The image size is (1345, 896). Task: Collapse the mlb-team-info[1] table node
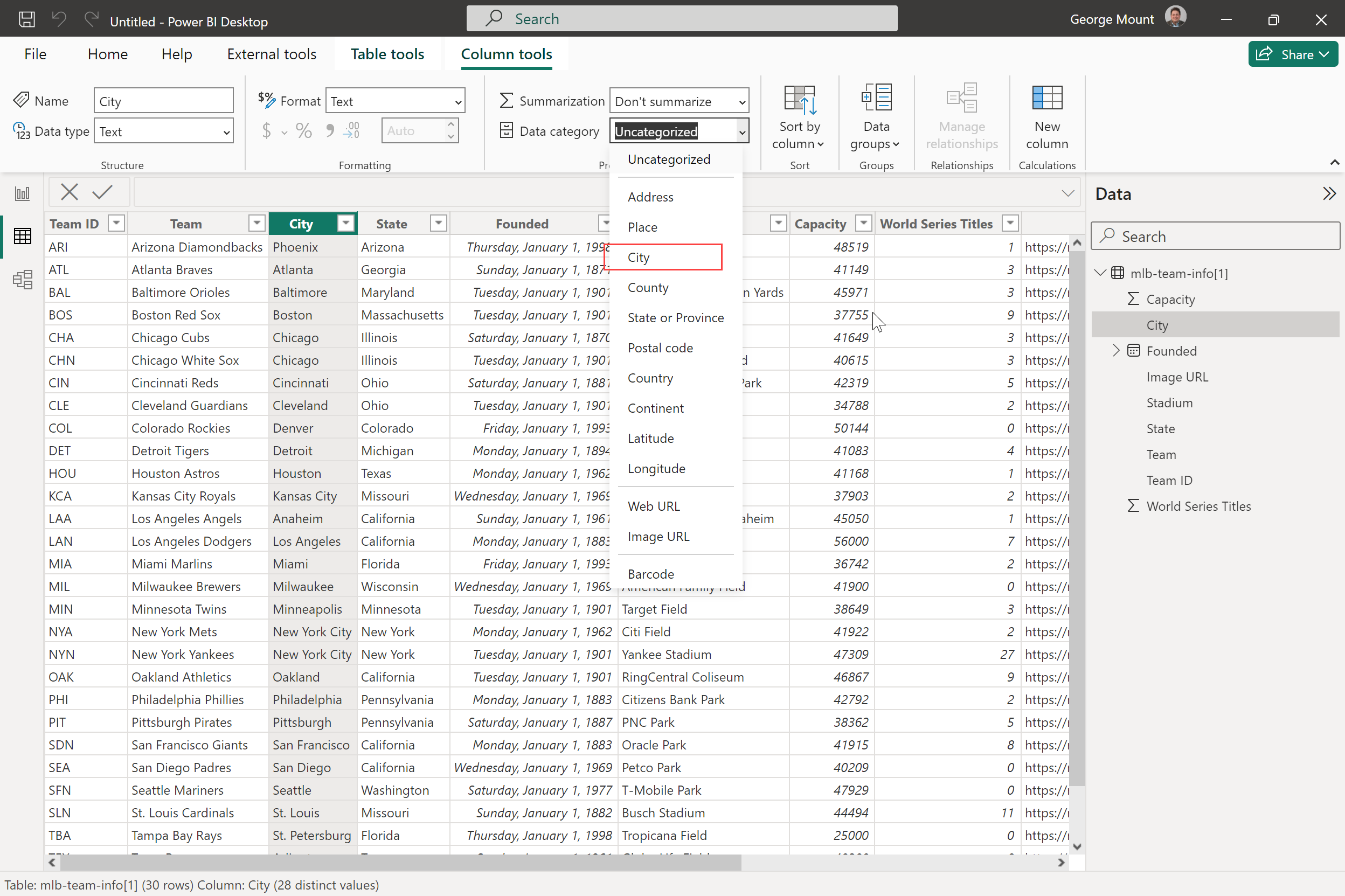pos(1100,273)
